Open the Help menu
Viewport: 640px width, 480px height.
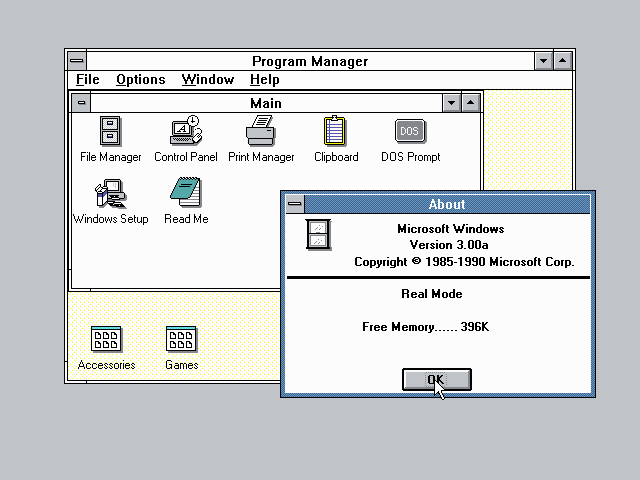point(265,80)
